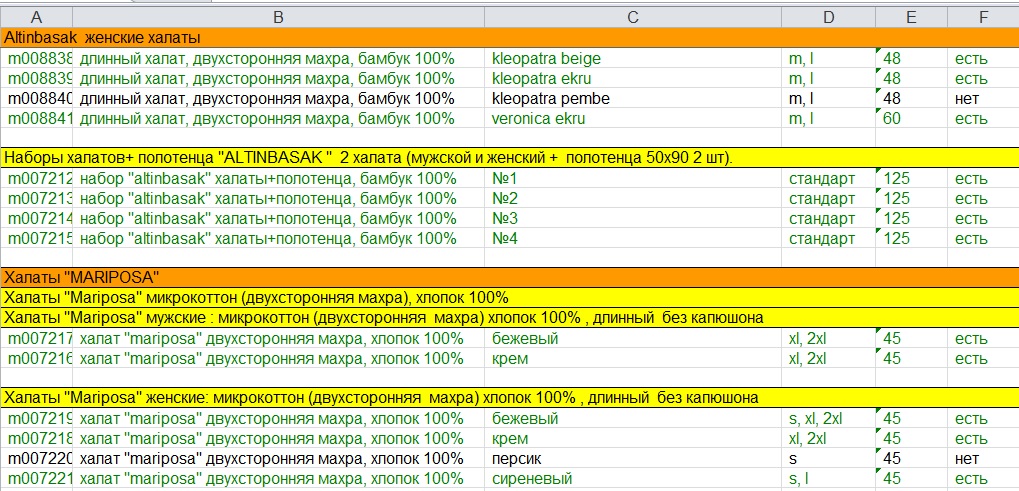Select the cell "персик"
The image size is (1019, 491).
click(633, 459)
